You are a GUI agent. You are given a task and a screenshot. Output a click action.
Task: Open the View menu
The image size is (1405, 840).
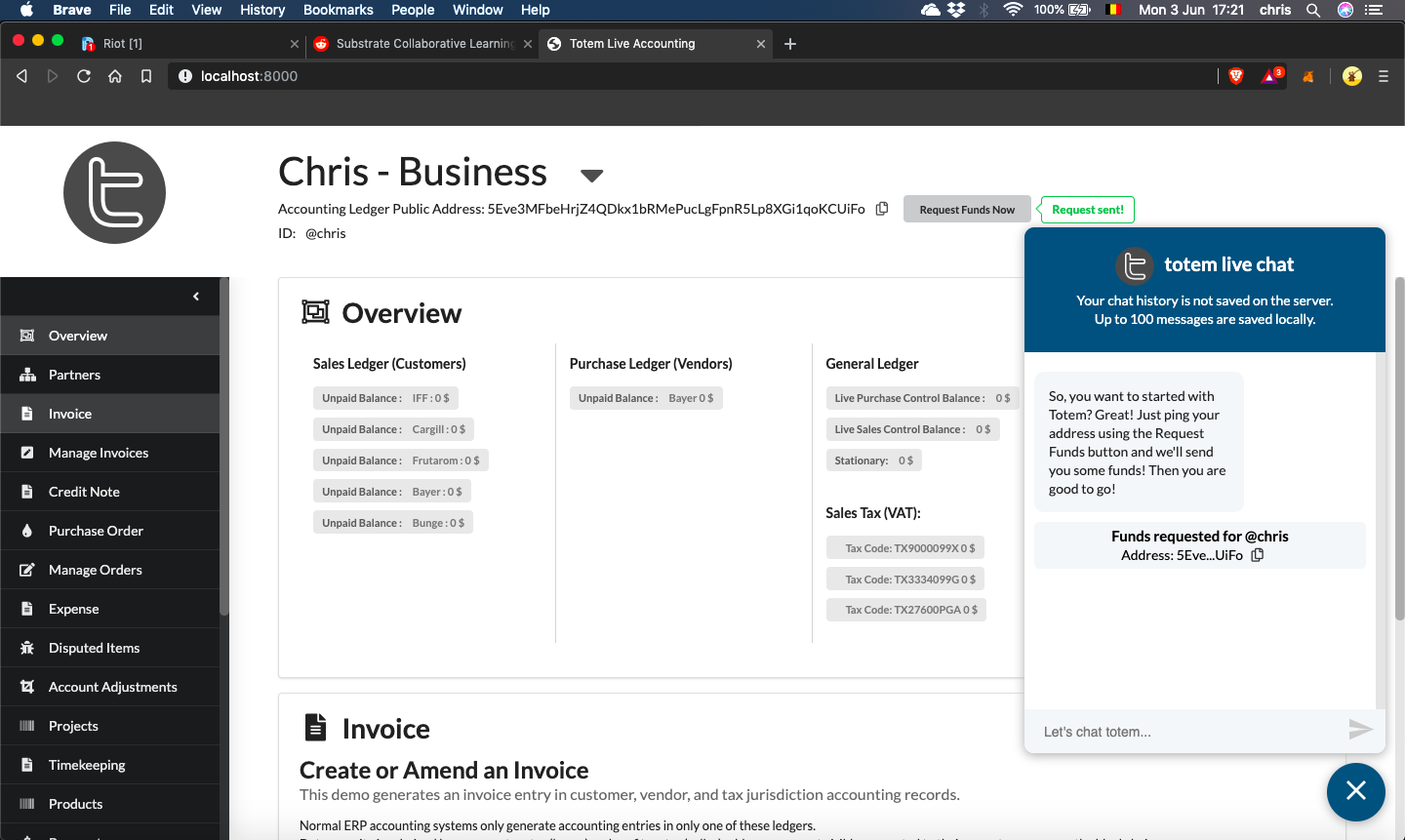(206, 10)
